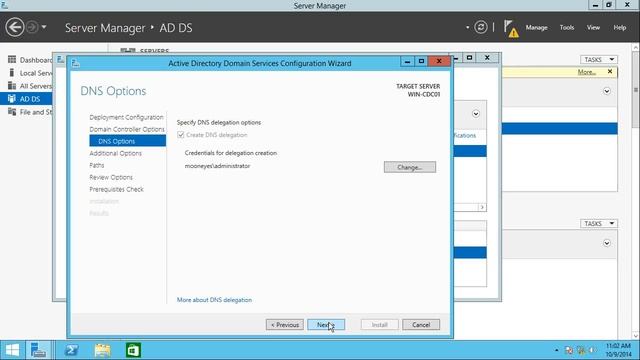This screenshot has height=360, width=640.
Task: Click mooneyes\administrator credentials text
Action: (x=217, y=166)
